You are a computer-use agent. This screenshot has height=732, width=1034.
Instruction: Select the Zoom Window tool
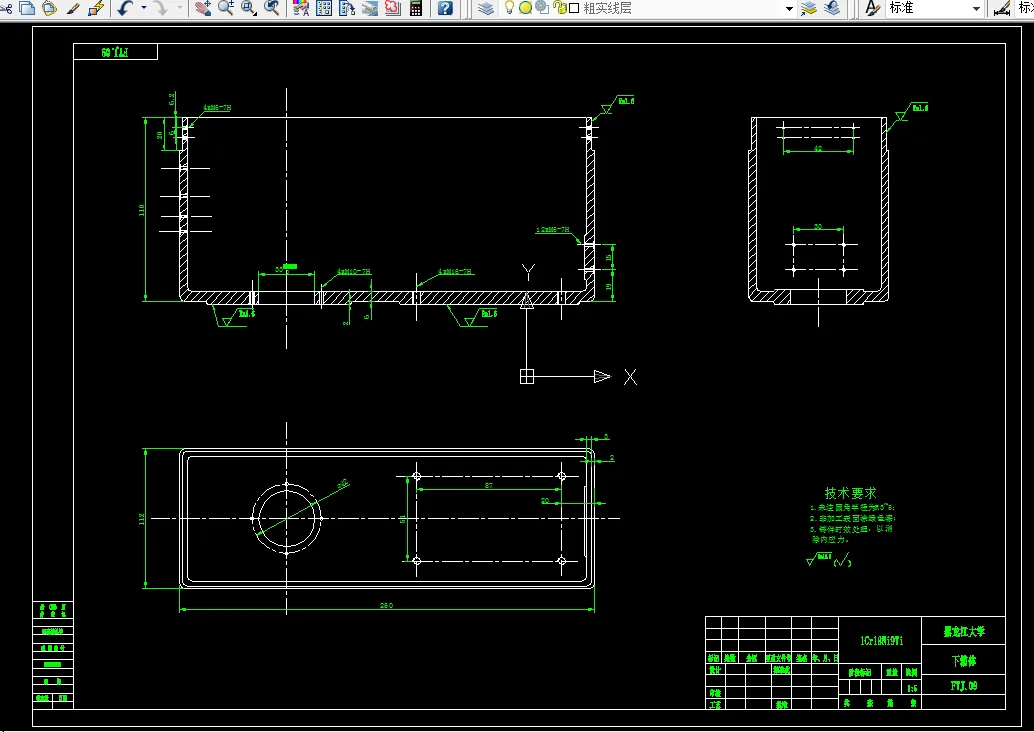[x=249, y=8]
